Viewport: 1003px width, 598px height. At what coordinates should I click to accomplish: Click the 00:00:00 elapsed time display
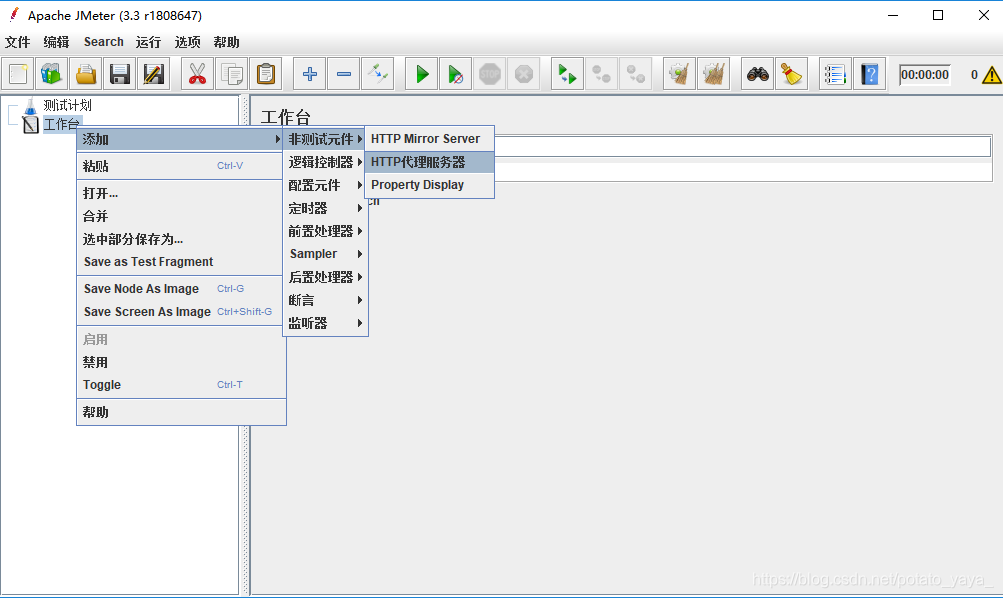point(925,75)
